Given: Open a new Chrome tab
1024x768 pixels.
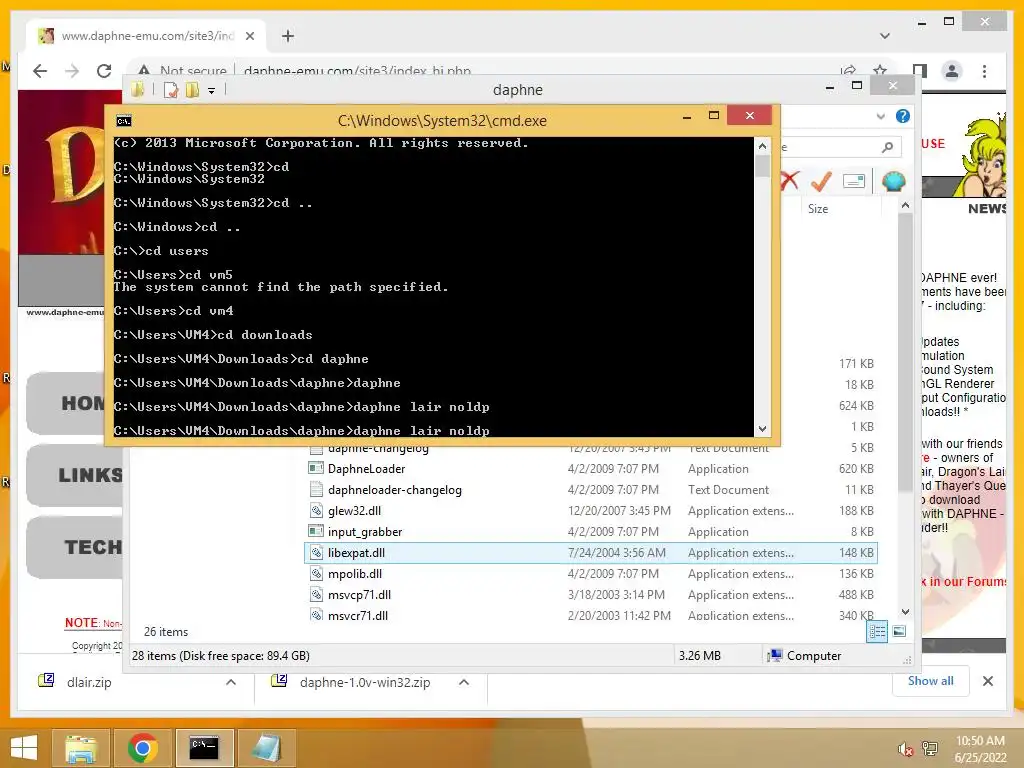Looking at the screenshot, I should [288, 36].
